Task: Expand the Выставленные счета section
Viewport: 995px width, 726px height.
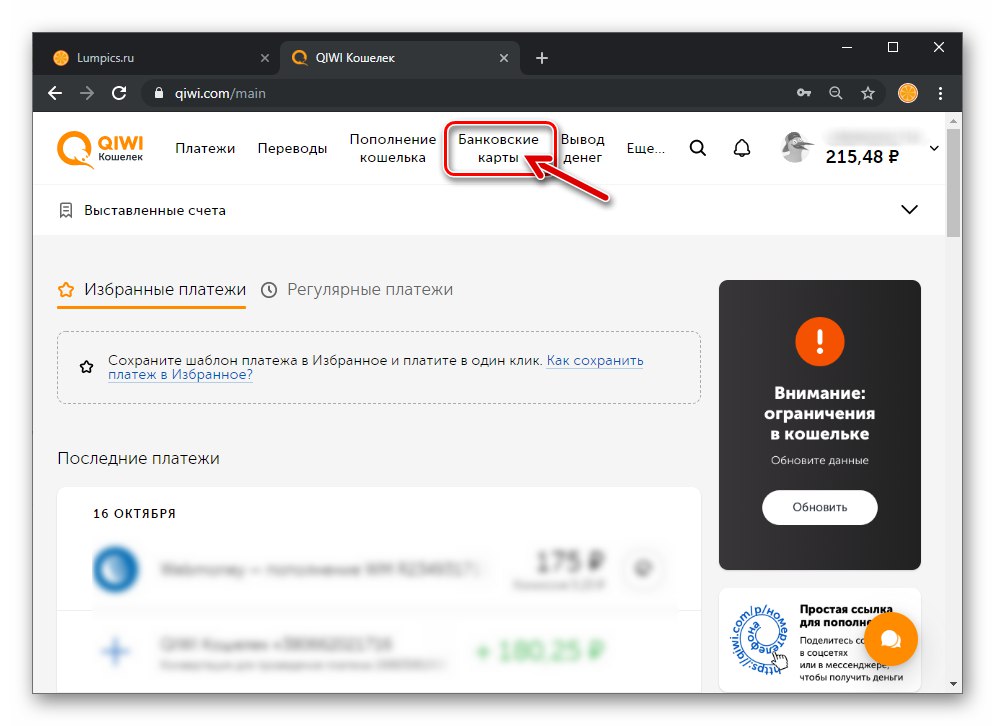Action: click(x=909, y=209)
